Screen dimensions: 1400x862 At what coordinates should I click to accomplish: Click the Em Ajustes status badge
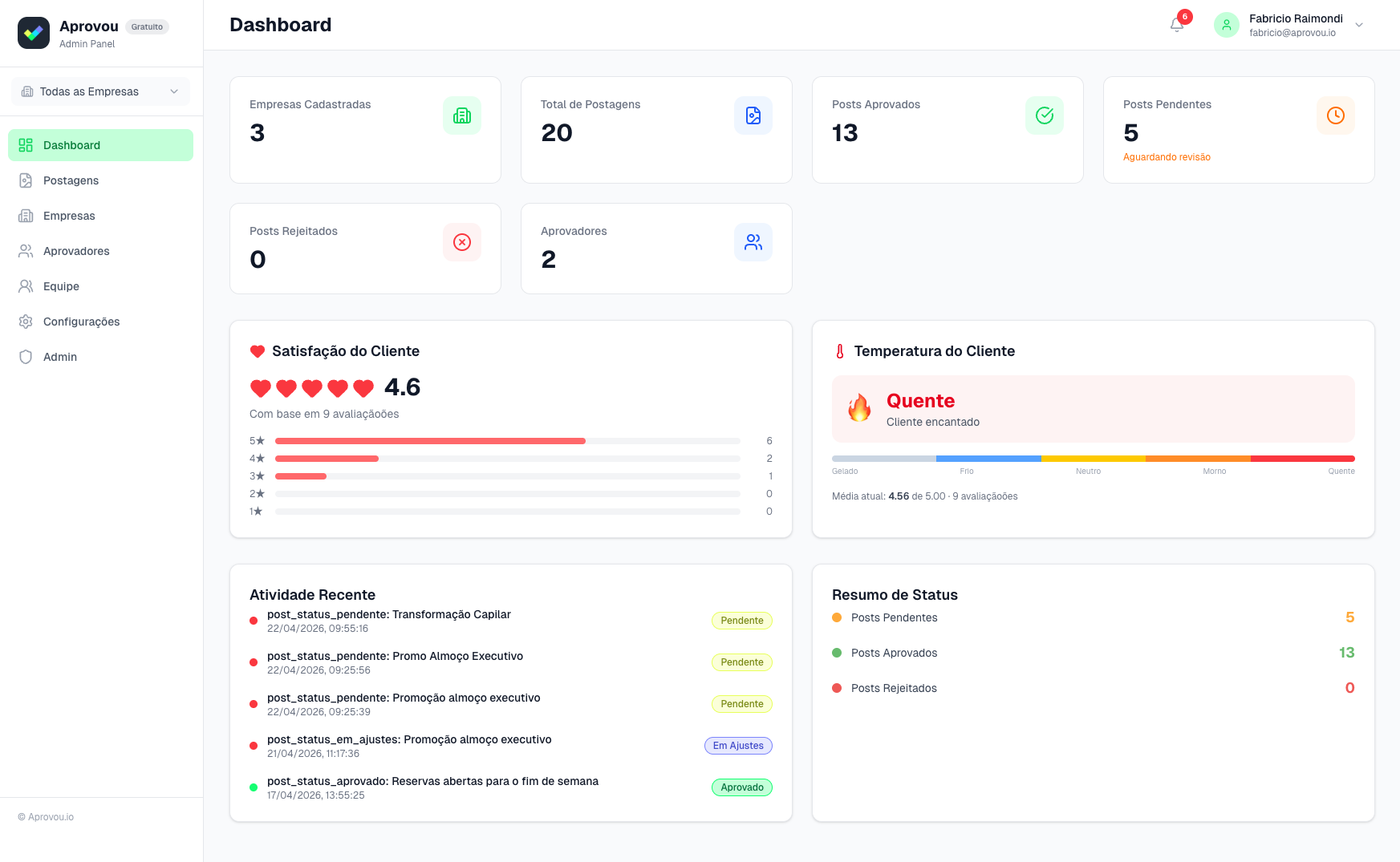click(x=738, y=746)
